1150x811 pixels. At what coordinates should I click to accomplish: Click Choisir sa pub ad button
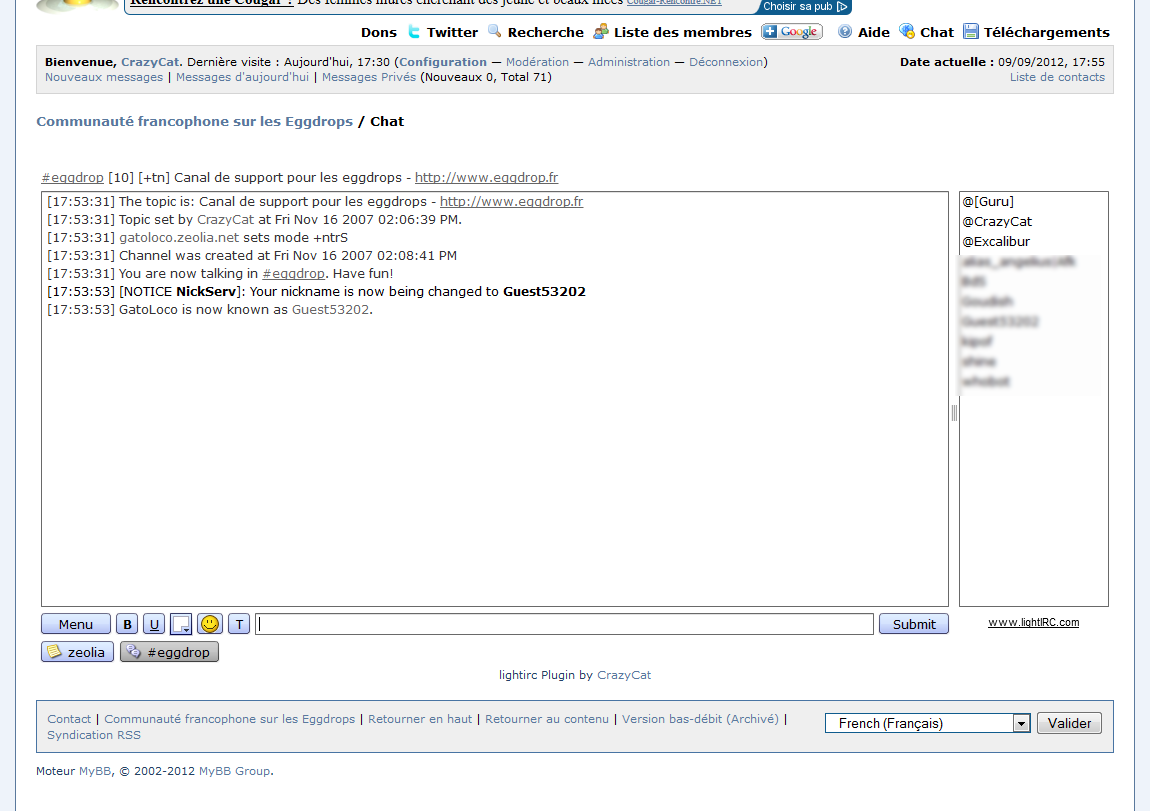click(x=805, y=7)
